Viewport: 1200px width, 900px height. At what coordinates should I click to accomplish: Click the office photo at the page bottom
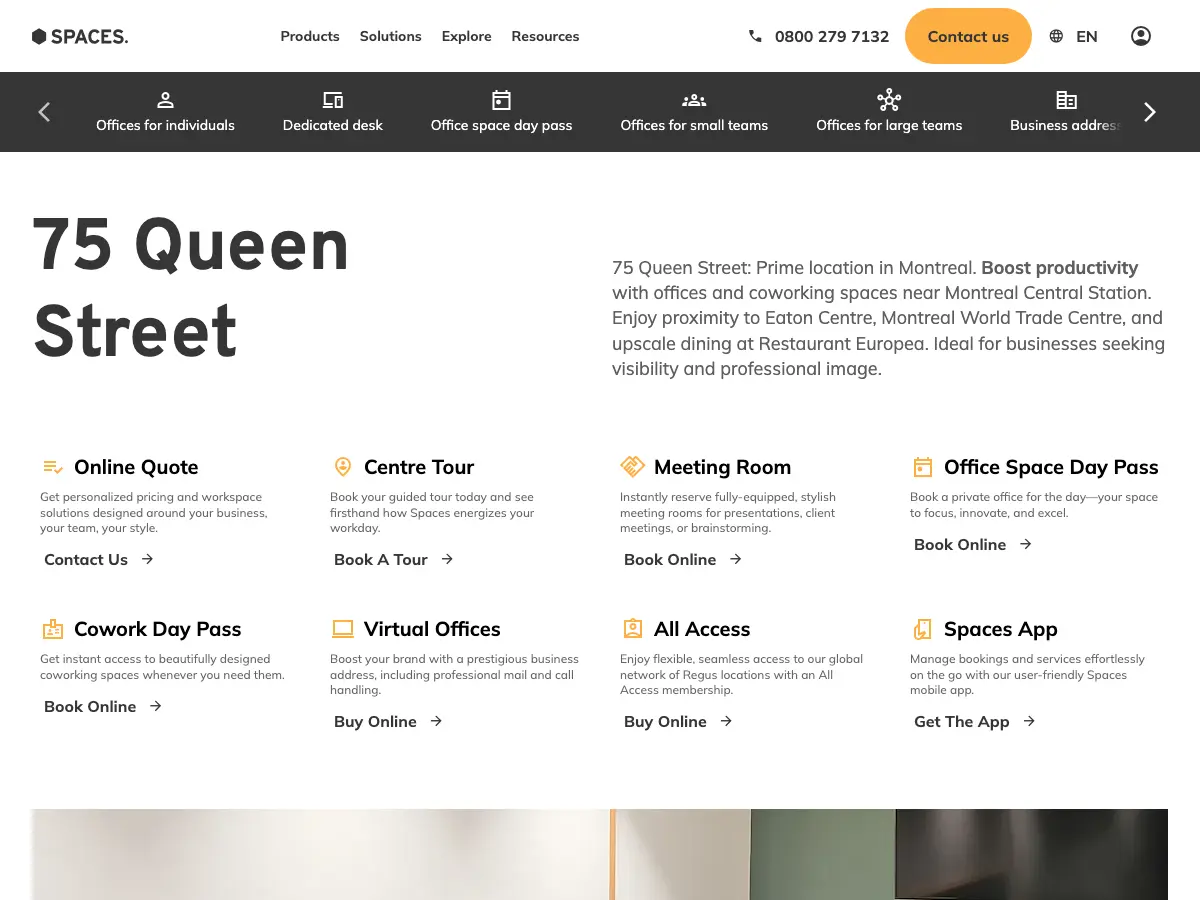pyautogui.click(x=599, y=854)
